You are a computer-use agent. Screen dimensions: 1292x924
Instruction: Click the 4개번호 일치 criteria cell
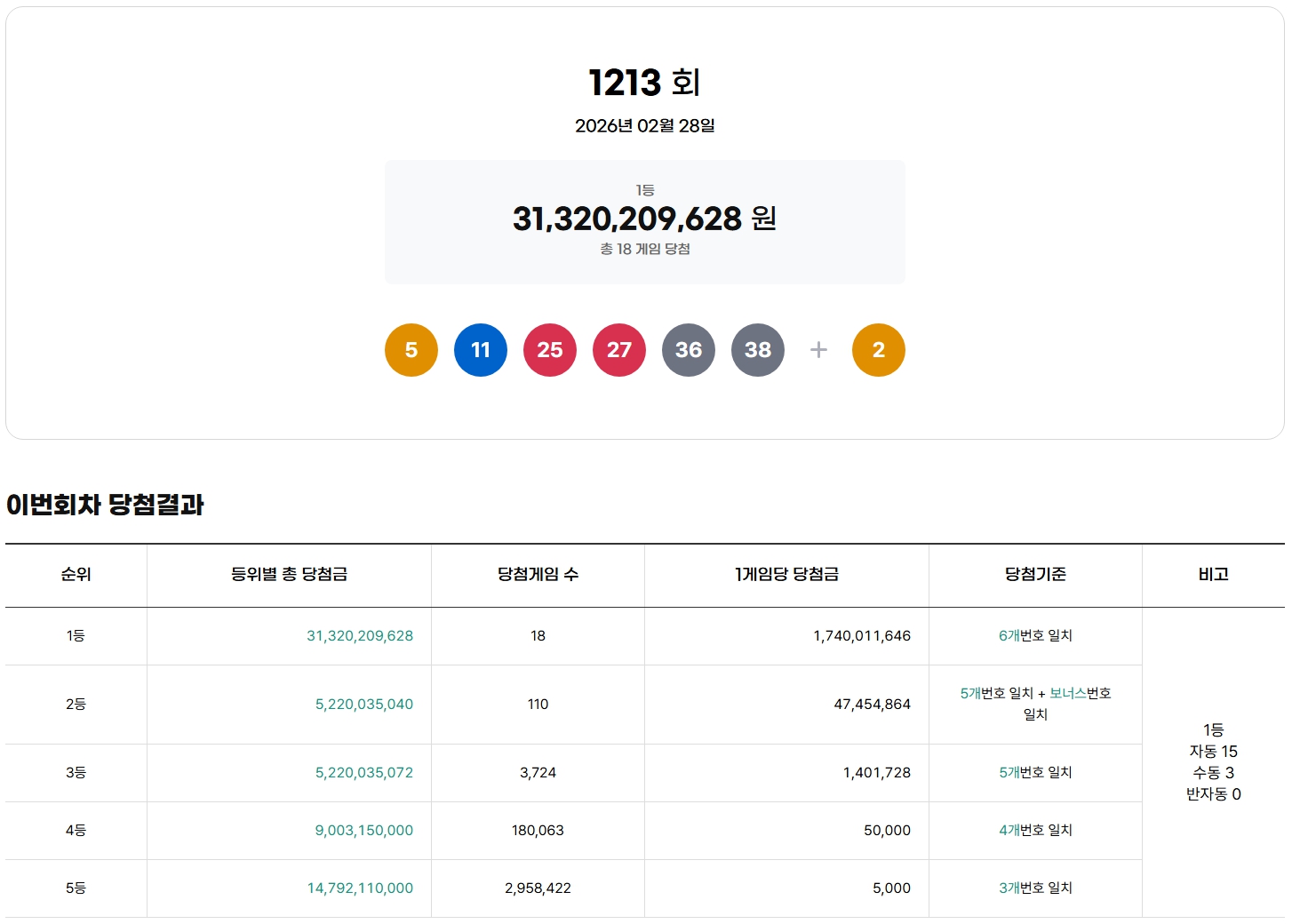(1036, 831)
